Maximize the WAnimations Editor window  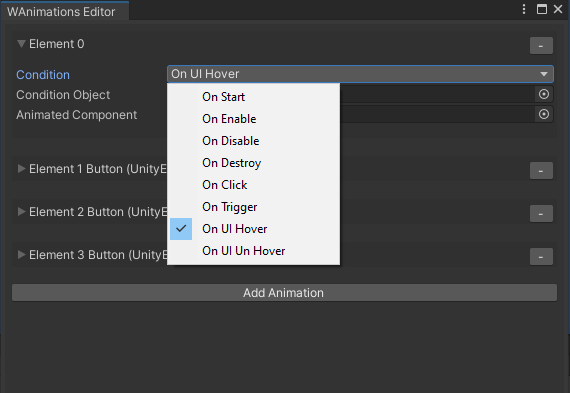click(x=542, y=9)
